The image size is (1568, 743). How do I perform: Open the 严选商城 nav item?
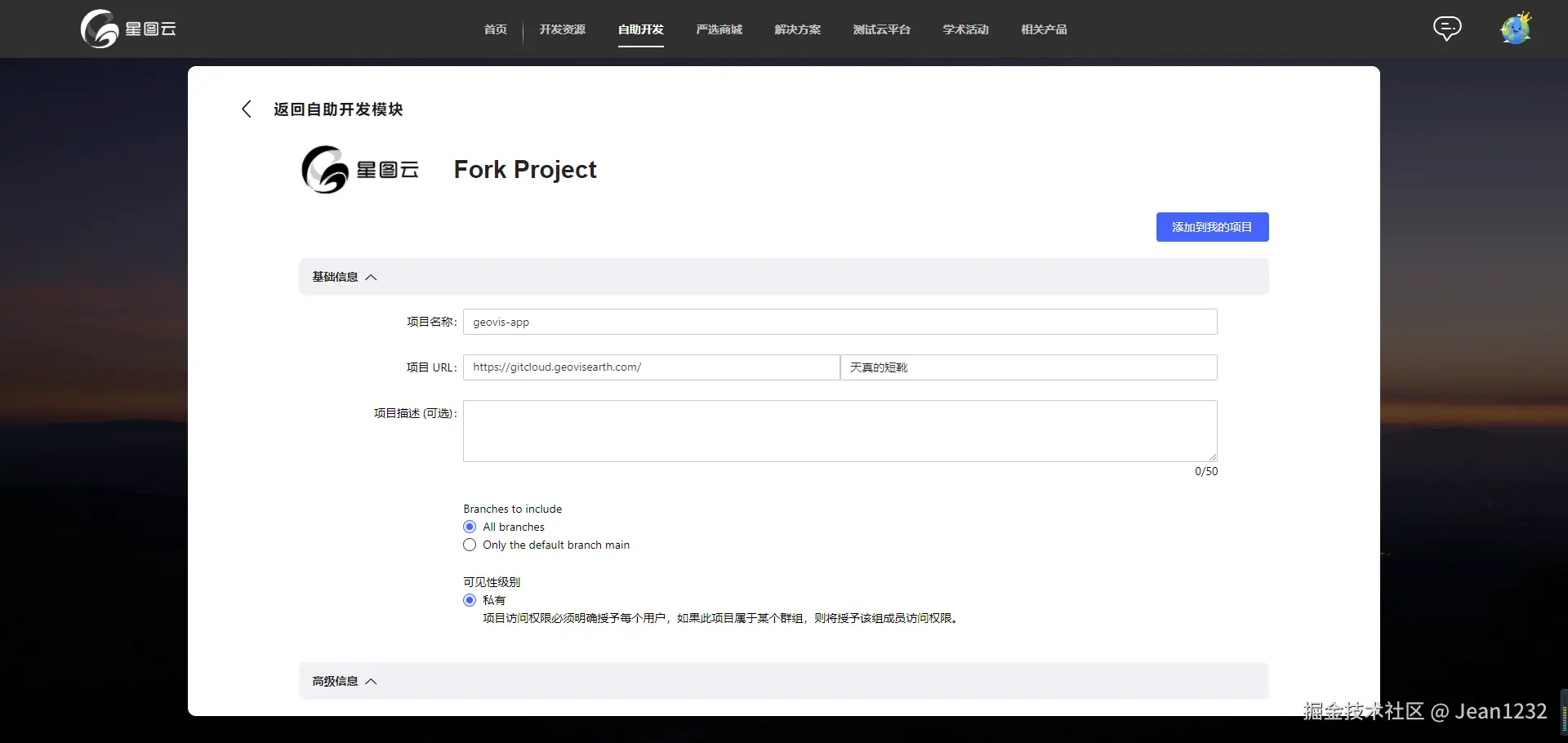tap(719, 29)
